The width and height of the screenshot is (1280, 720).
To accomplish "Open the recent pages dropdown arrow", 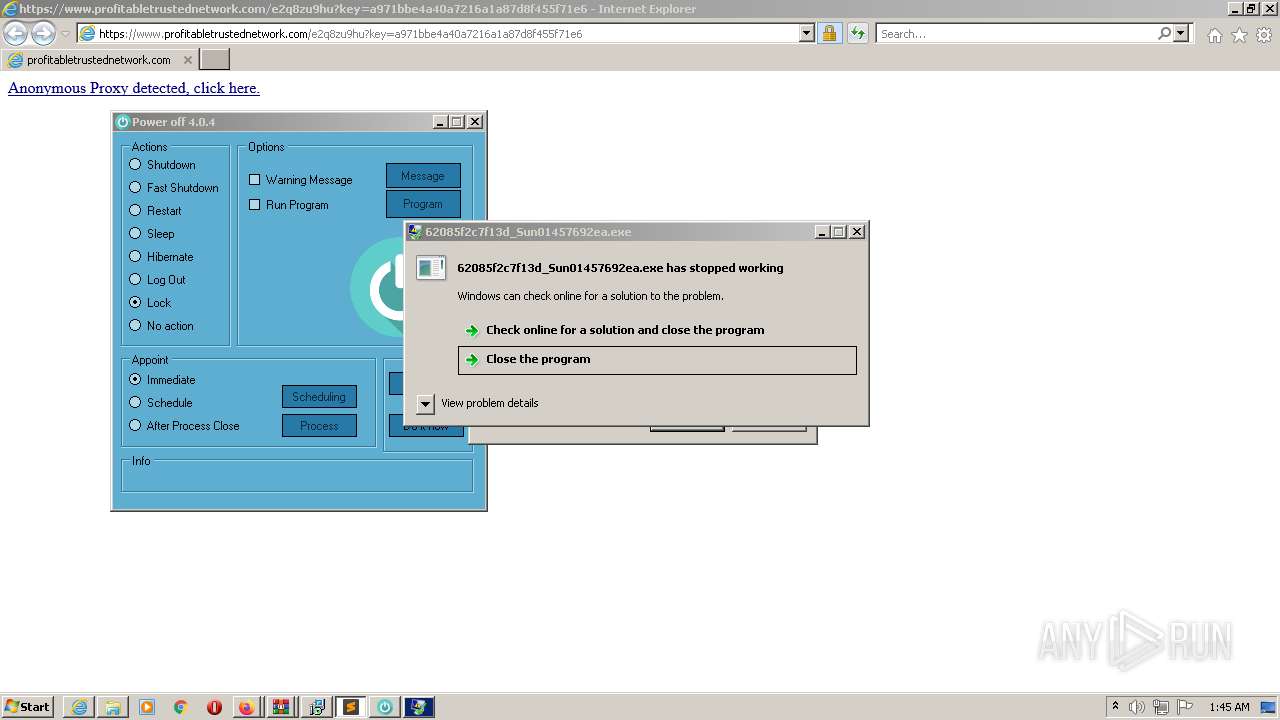I will pos(65,34).
